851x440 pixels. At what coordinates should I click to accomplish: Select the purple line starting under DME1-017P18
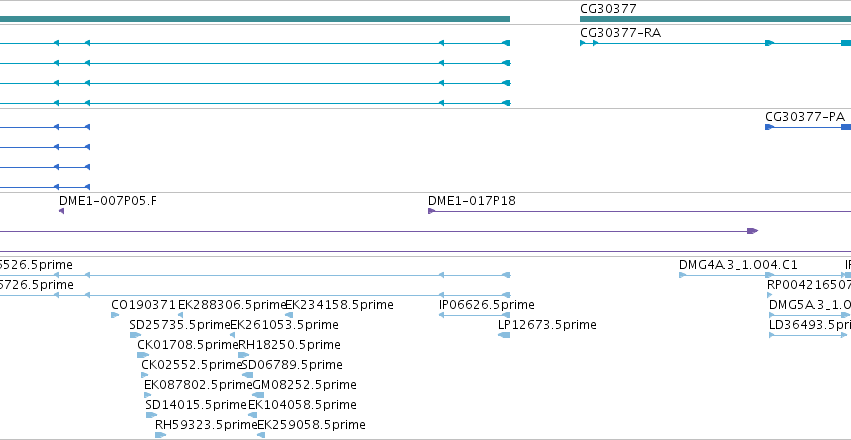[x=639, y=211]
